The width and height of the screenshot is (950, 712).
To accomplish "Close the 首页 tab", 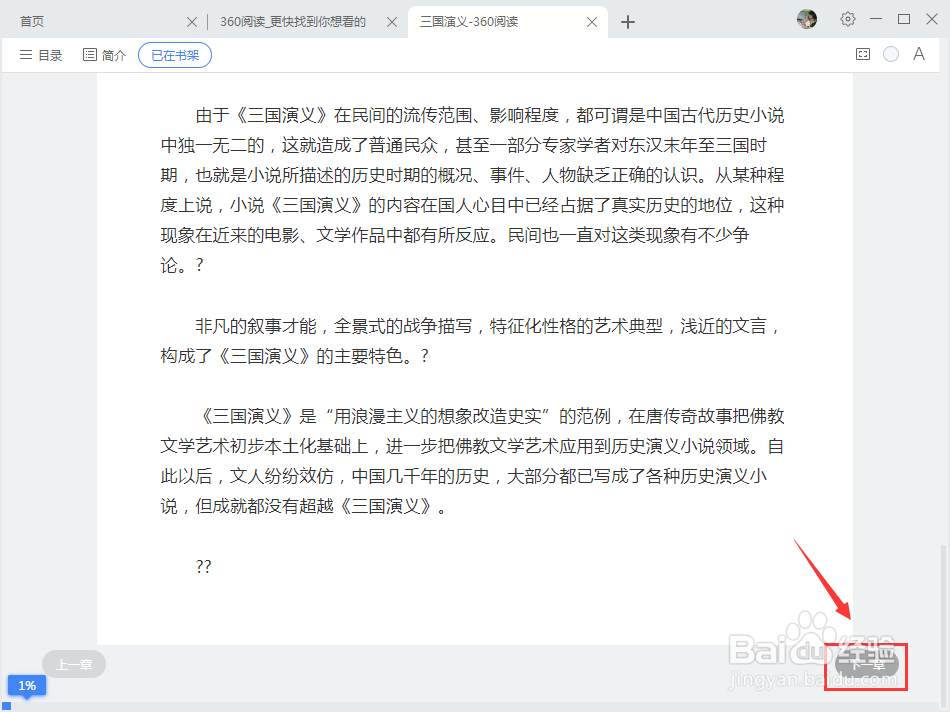I will pos(191,20).
